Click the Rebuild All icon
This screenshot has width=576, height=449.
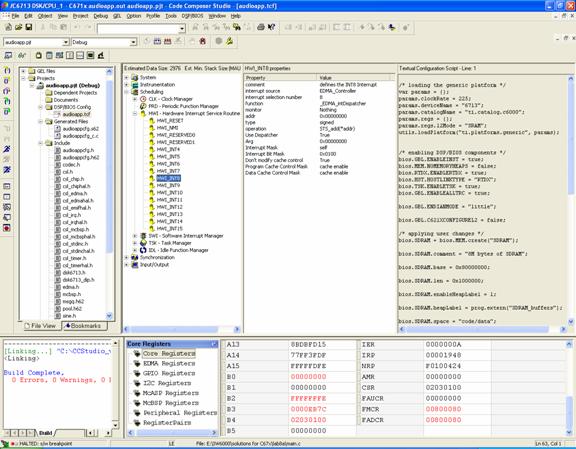click(x=168, y=41)
